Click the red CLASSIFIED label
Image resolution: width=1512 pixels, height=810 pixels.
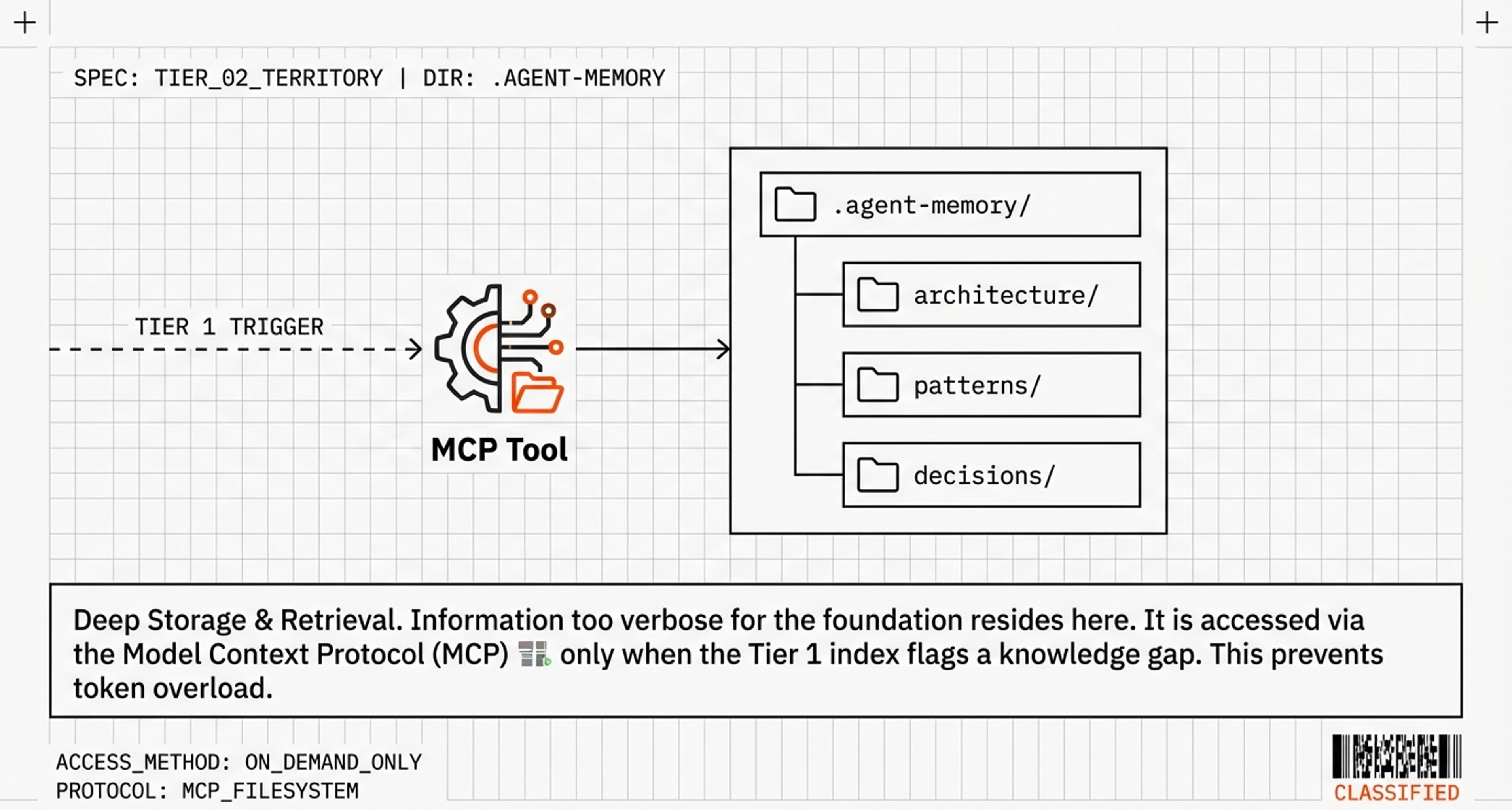(1396, 793)
